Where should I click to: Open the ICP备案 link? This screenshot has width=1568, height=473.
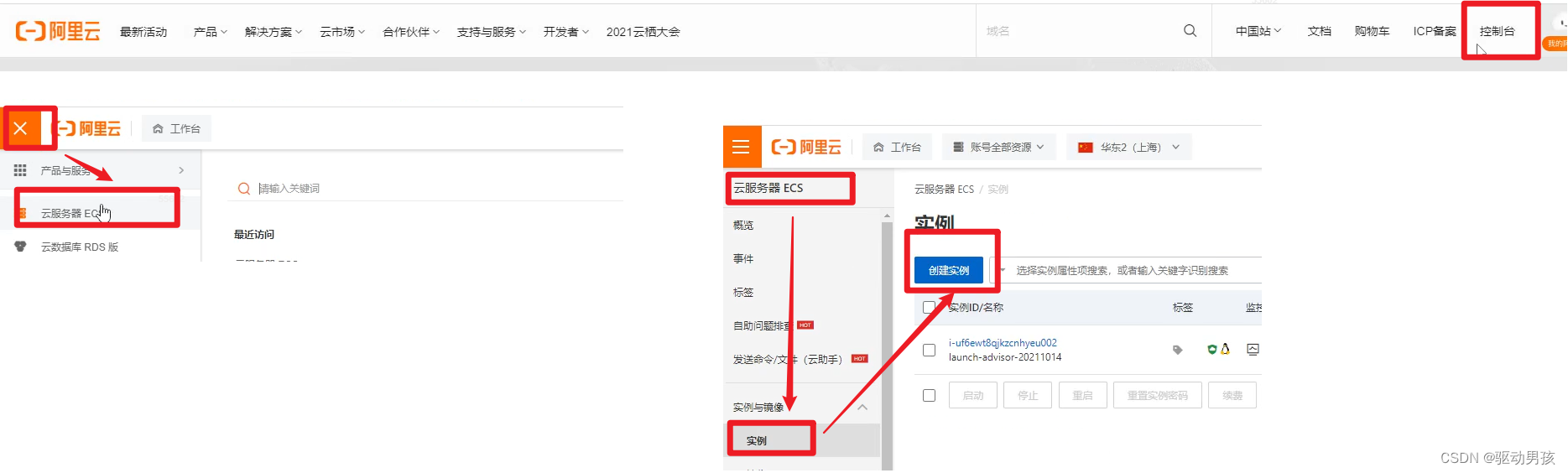[1435, 31]
